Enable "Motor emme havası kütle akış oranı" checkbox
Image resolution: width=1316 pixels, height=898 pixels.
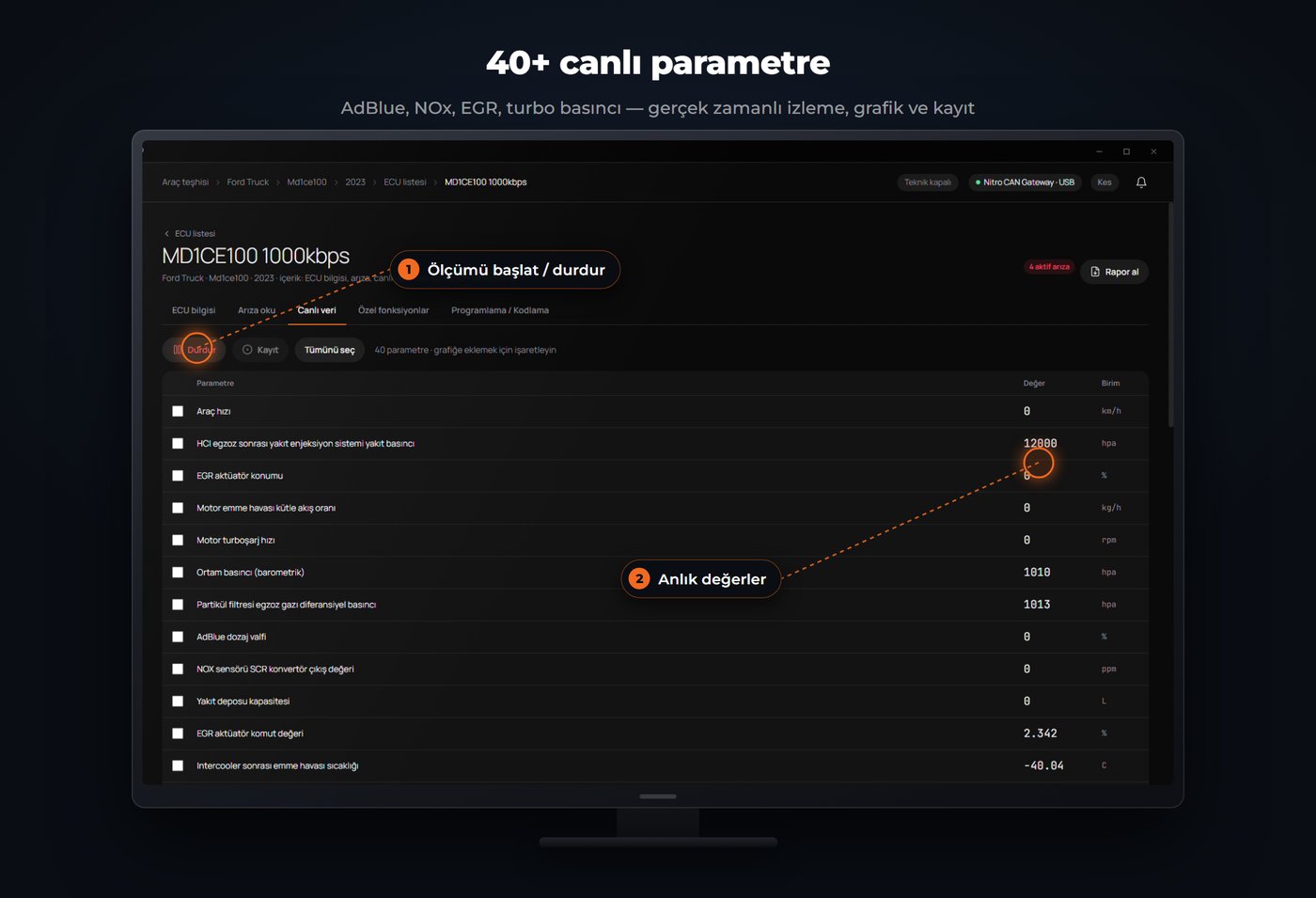point(178,508)
